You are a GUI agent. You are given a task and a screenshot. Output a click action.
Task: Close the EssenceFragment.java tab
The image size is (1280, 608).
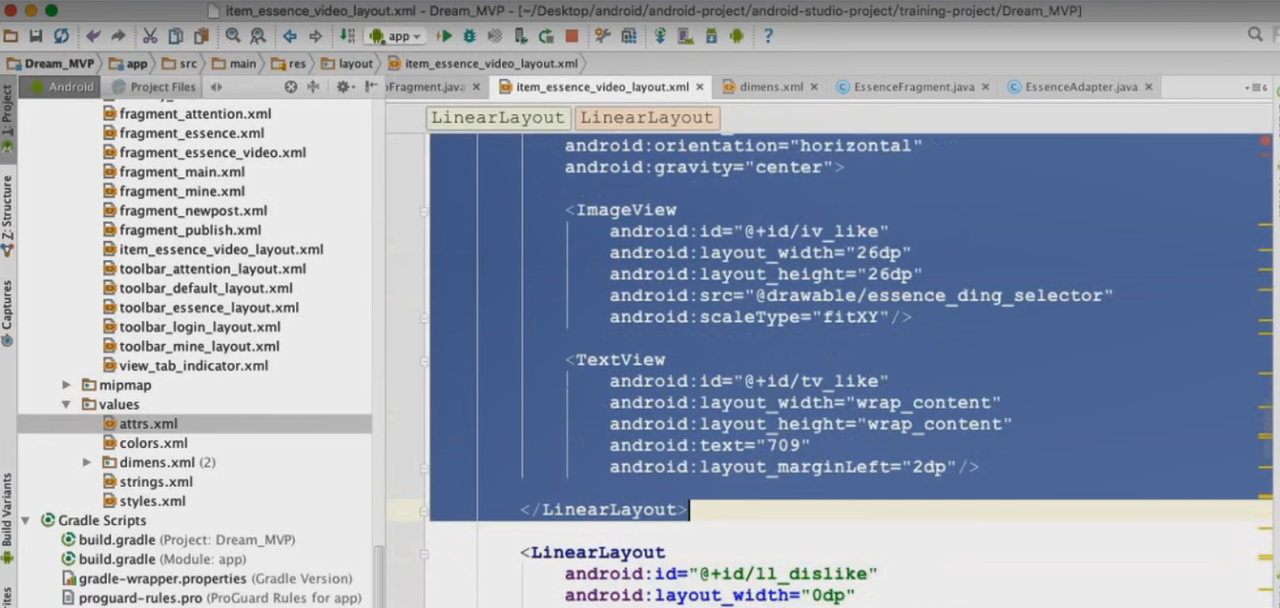point(986,87)
